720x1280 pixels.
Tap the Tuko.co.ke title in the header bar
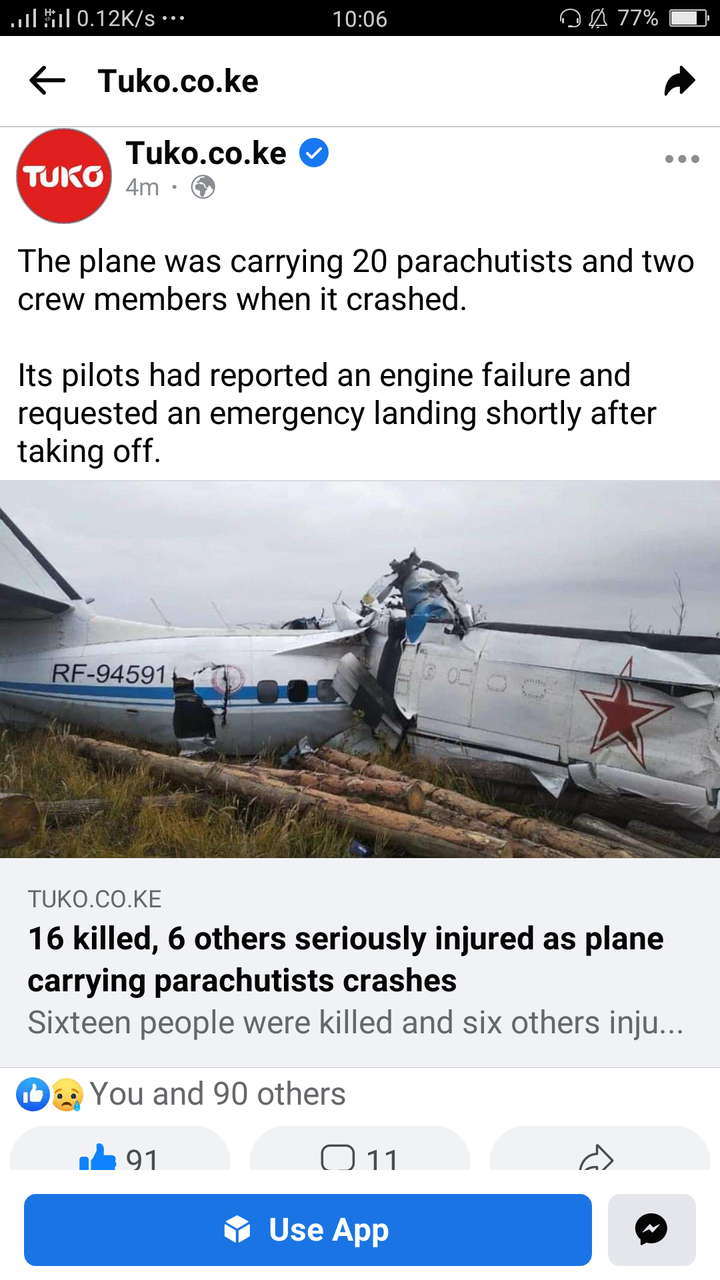pyautogui.click(x=178, y=81)
